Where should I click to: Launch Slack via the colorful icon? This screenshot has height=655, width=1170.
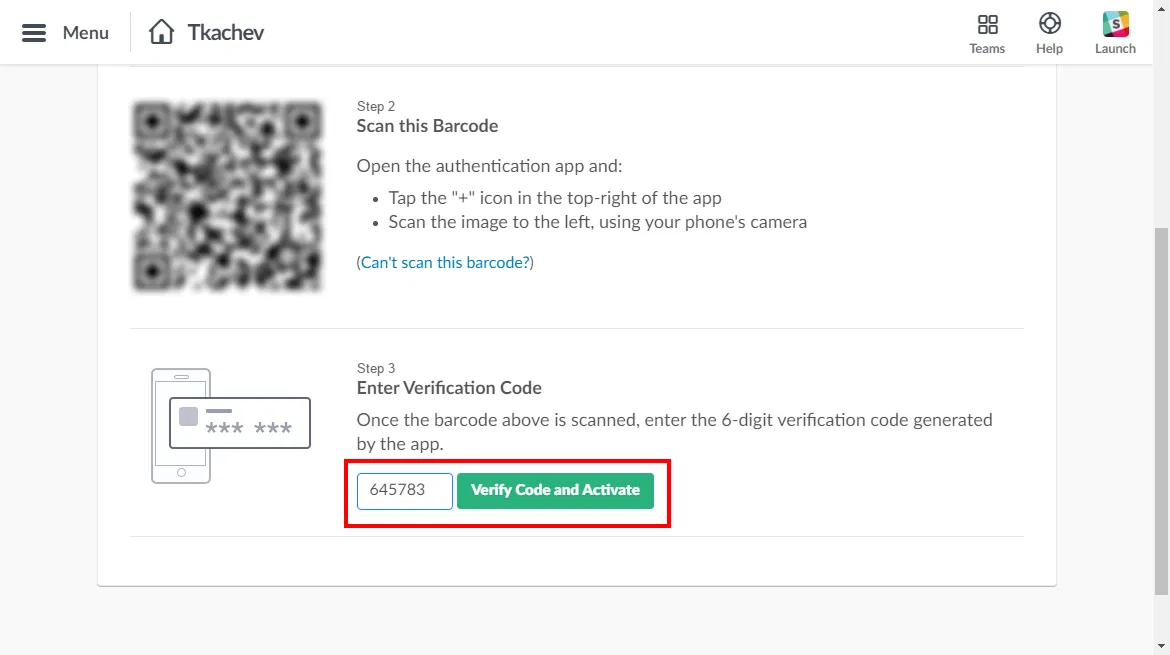tap(1115, 24)
